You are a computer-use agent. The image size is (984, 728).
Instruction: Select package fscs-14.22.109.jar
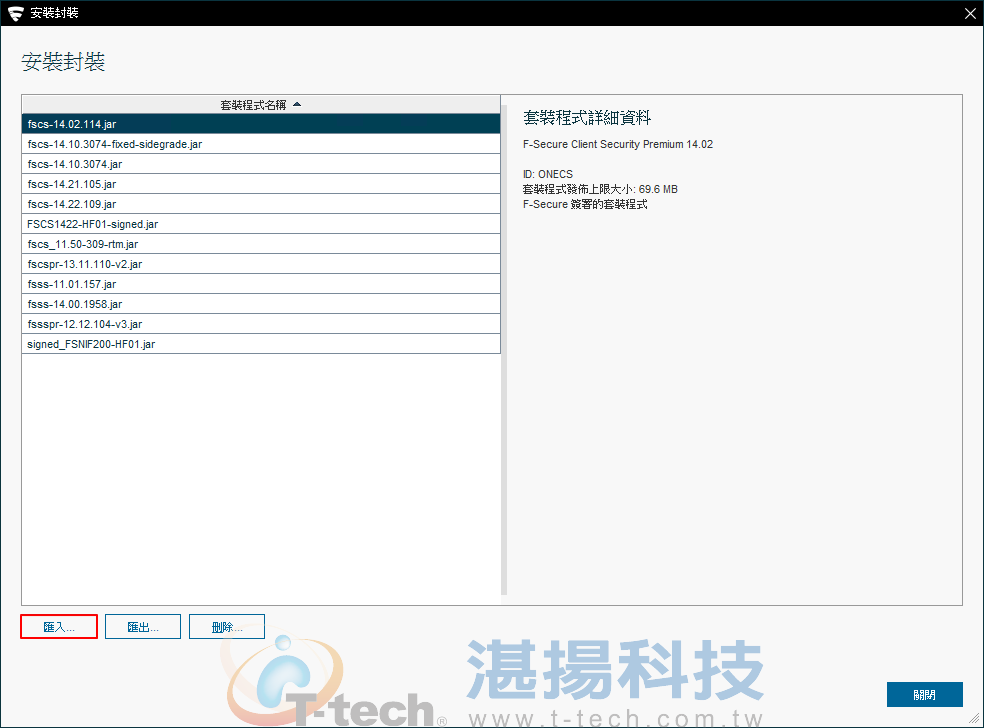pos(261,205)
